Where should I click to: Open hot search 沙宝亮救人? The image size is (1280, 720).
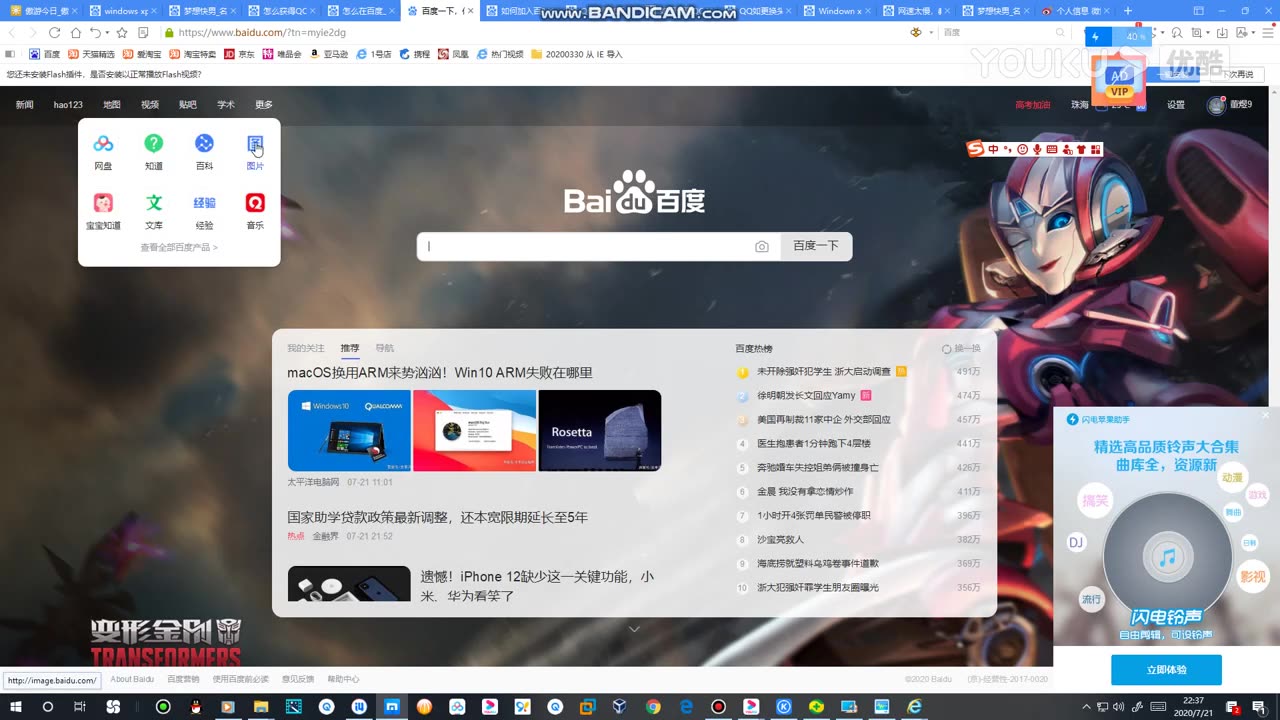pyautogui.click(x=780, y=540)
